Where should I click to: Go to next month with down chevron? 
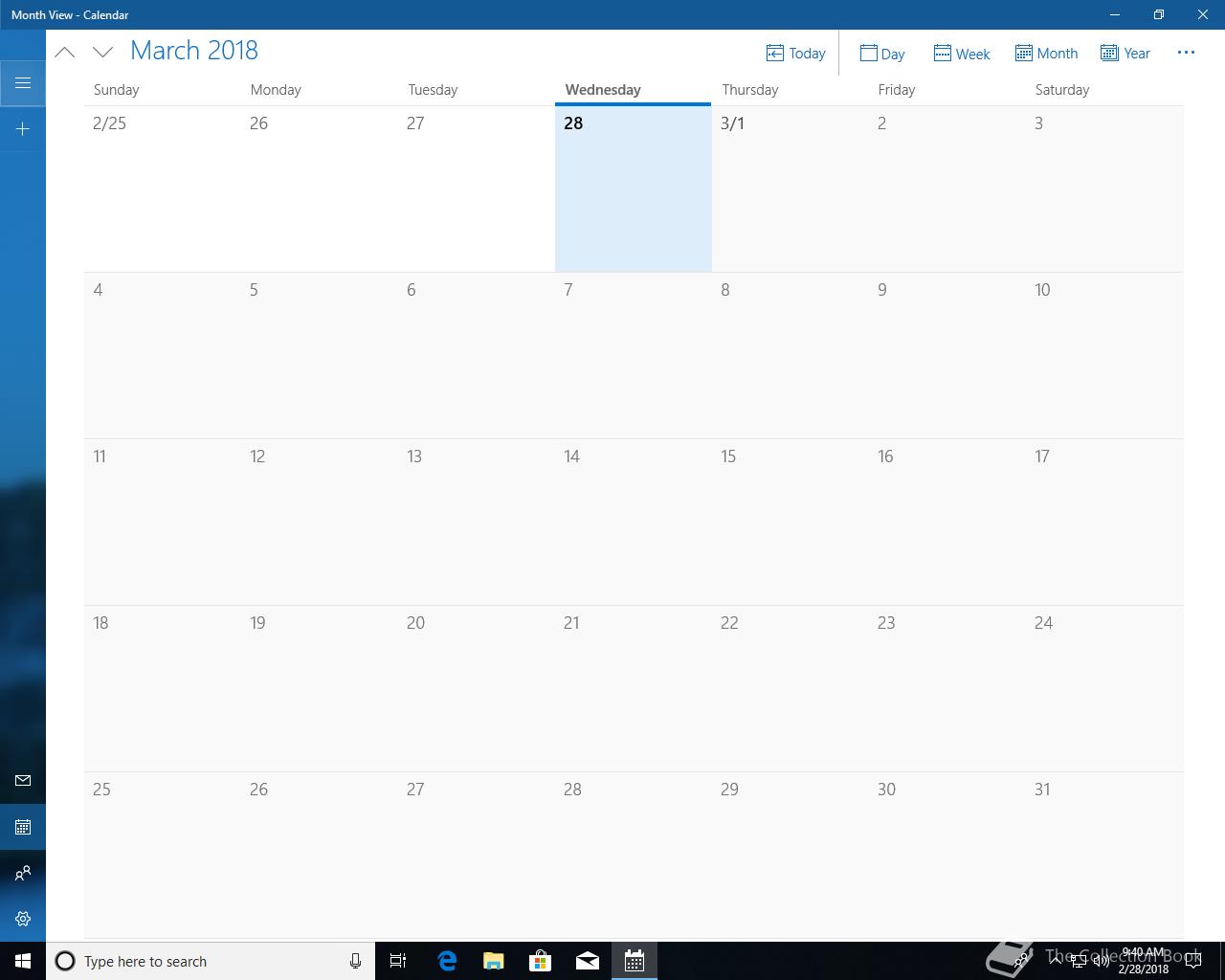(103, 53)
